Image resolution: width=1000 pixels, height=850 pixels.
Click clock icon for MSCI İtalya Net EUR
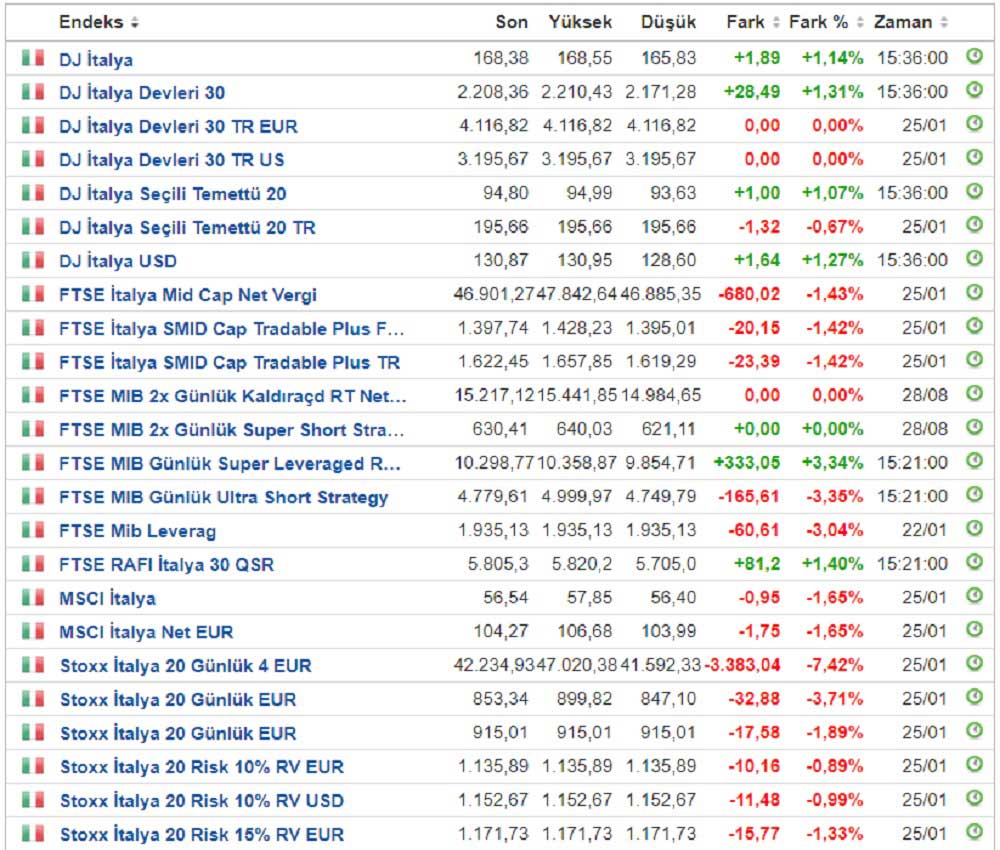(974, 629)
